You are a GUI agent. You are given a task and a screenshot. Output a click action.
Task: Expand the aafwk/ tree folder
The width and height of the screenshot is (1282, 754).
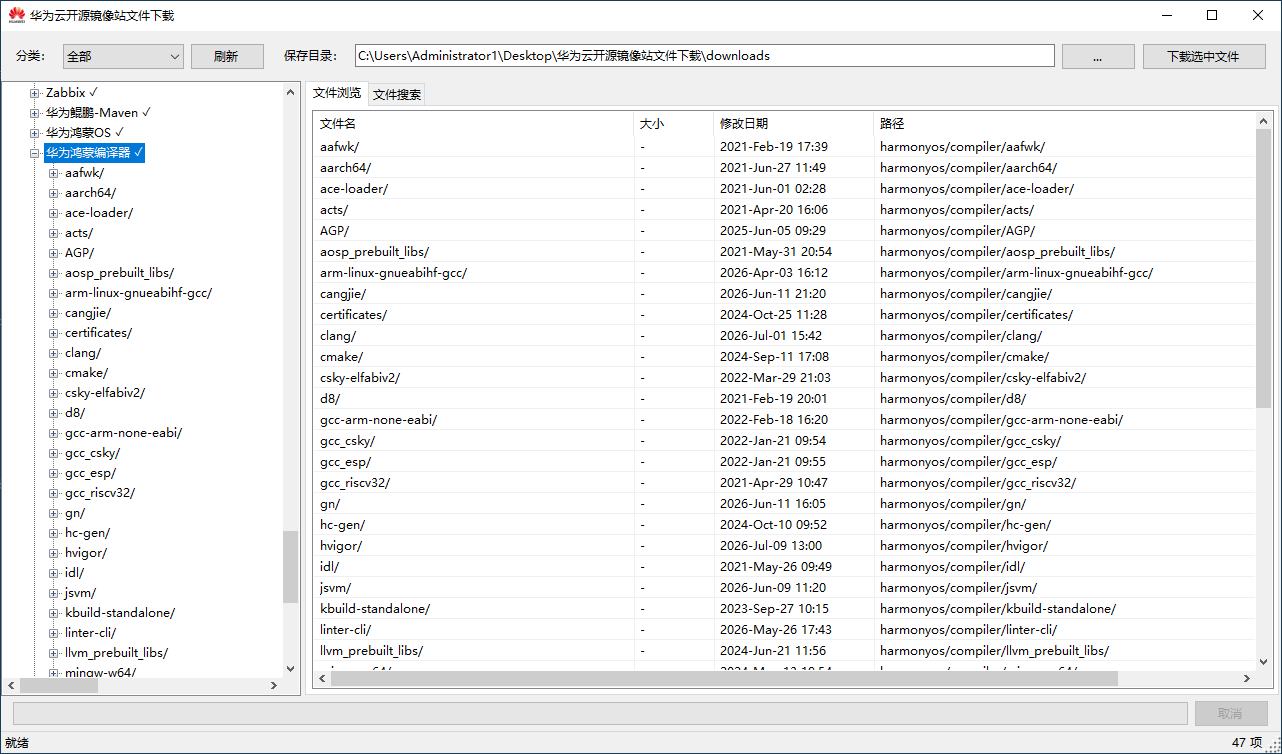(55, 173)
